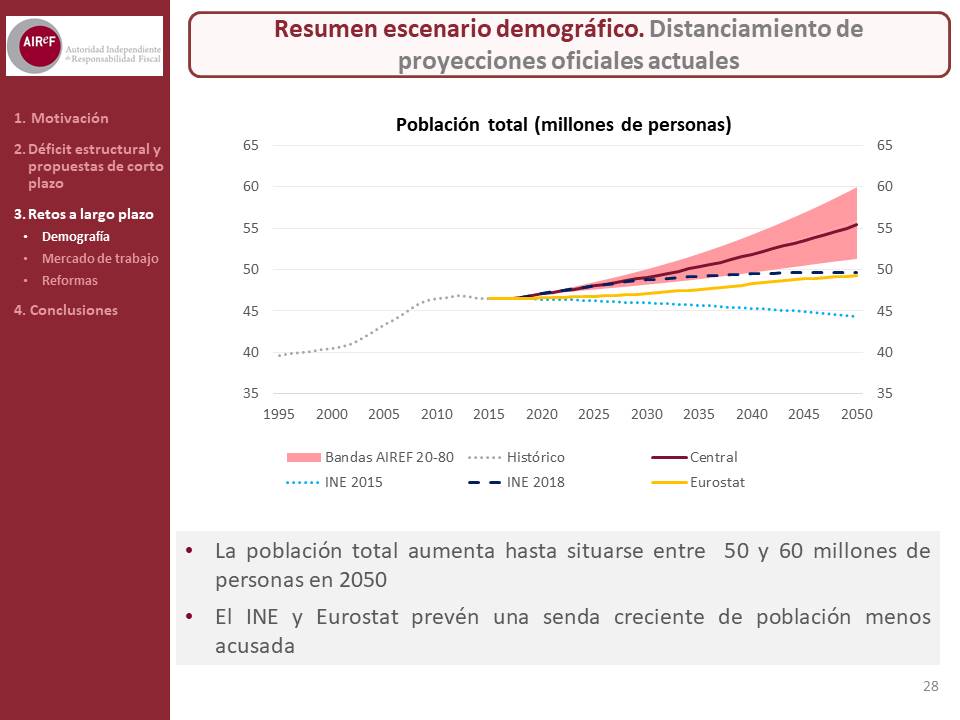Click the left y-axis label '50'
The image size is (960, 720).
[x=250, y=269]
